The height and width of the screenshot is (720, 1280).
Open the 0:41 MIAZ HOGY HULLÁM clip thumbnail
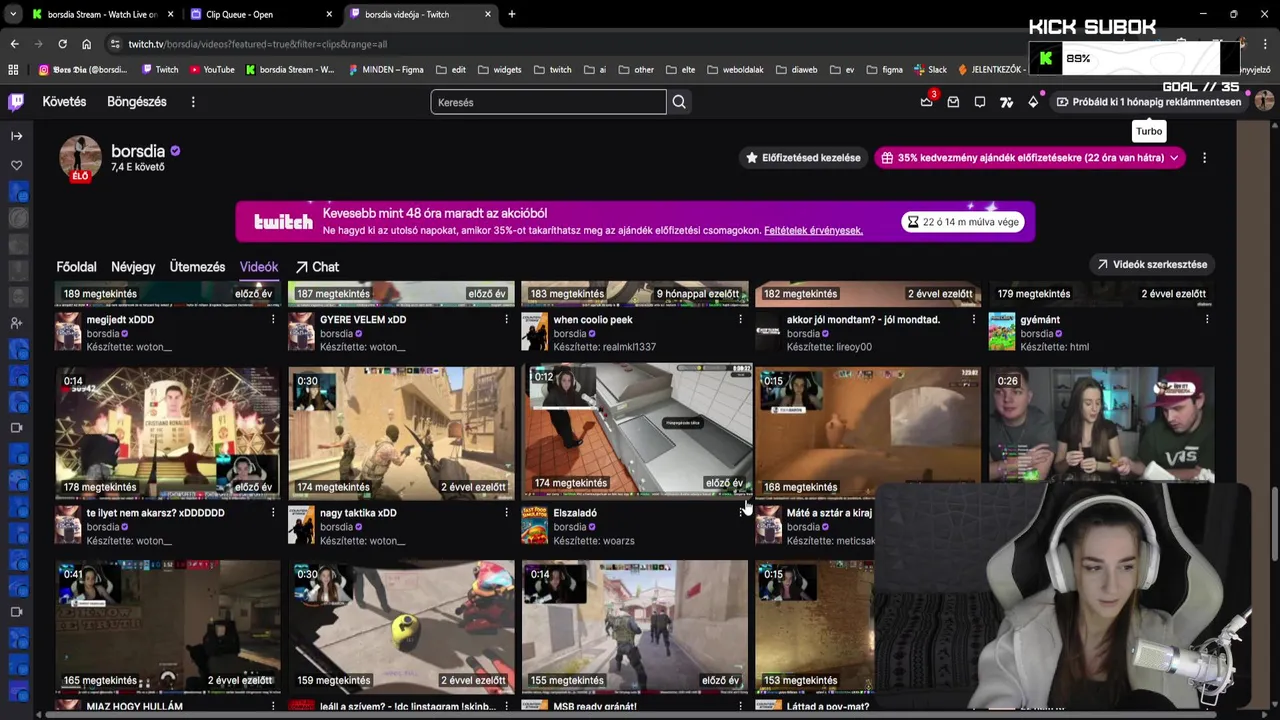point(168,626)
